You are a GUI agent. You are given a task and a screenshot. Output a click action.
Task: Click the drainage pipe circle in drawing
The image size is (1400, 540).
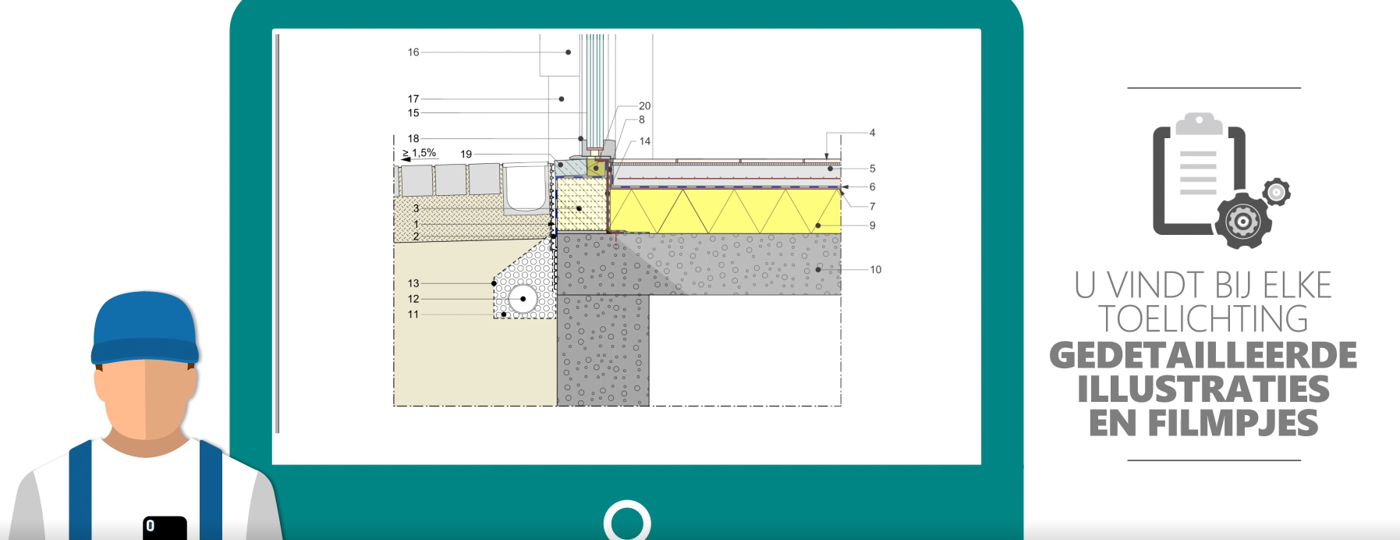coord(523,299)
